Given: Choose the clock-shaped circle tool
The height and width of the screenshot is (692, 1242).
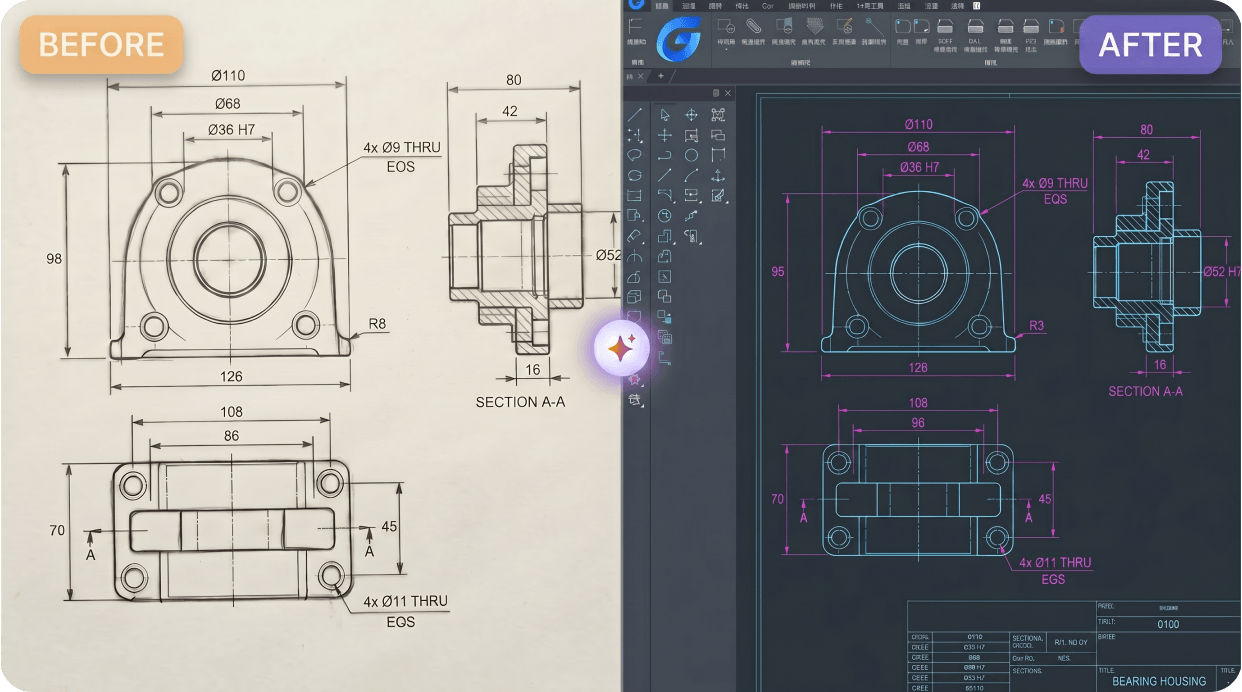Looking at the screenshot, I should click(x=665, y=215).
